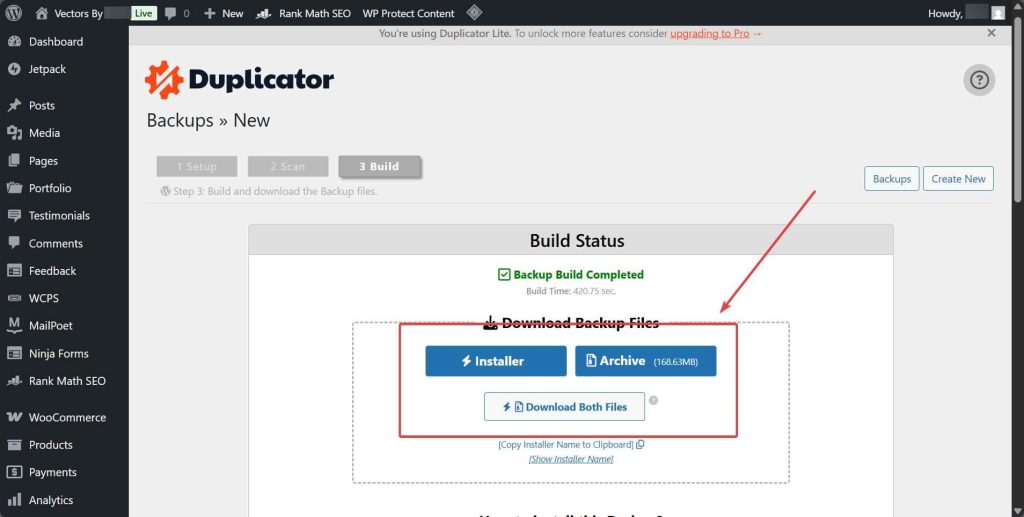Open the site home icon in admin bar
This screenshot has width=1024, height=517.
(x=42, y=13)
